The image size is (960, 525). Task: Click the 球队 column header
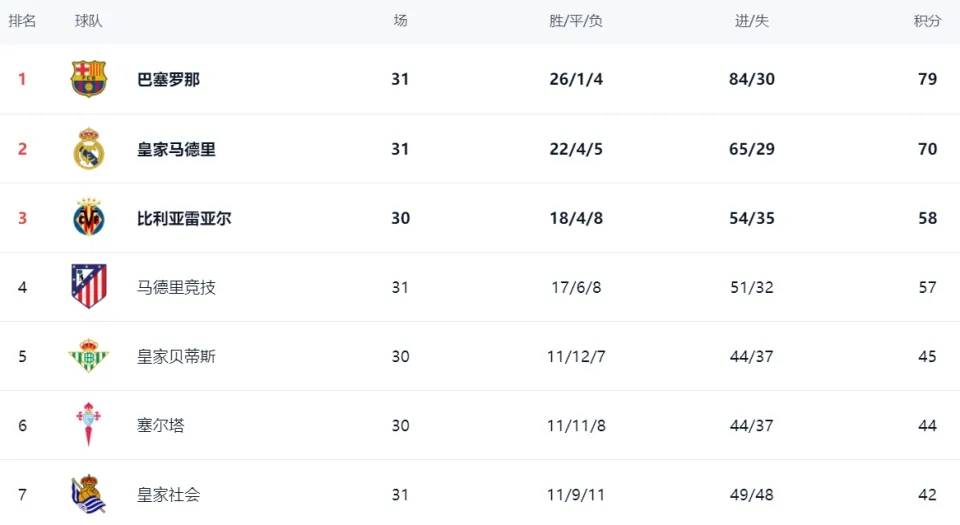click(88, 21)
